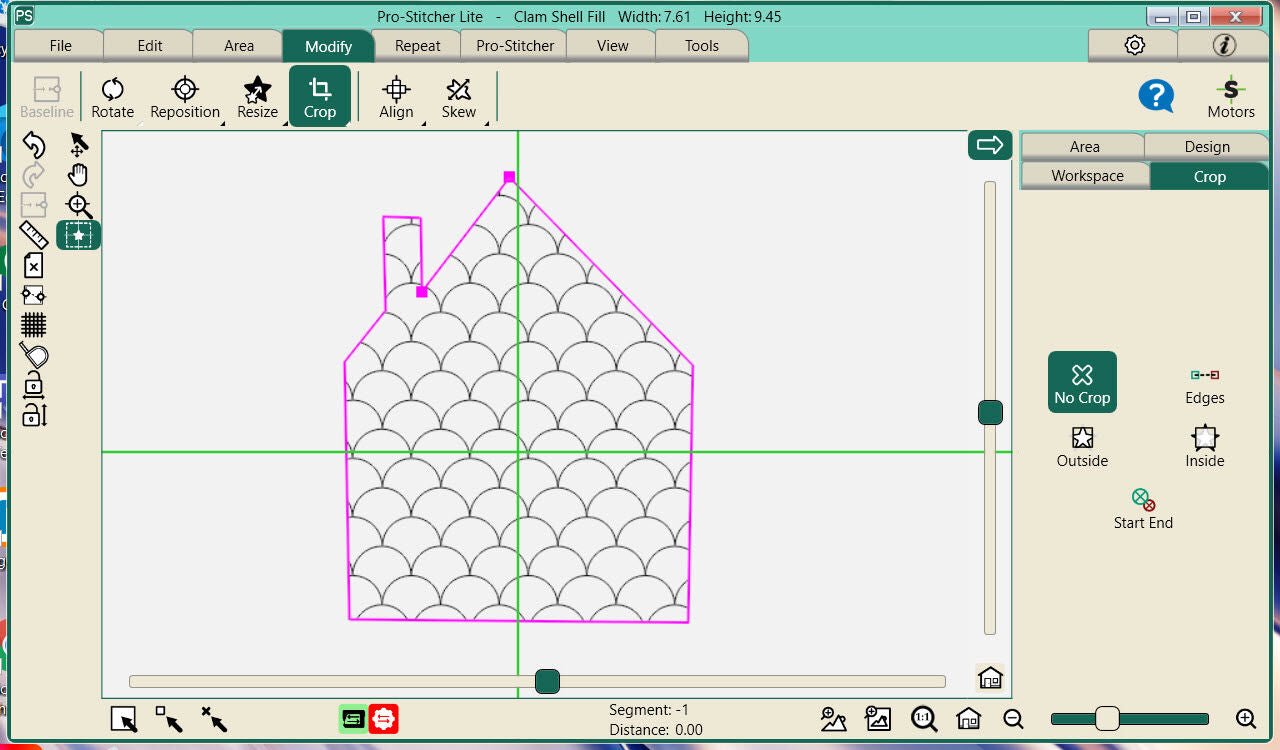Toggle the vertical lock icon

34,414
